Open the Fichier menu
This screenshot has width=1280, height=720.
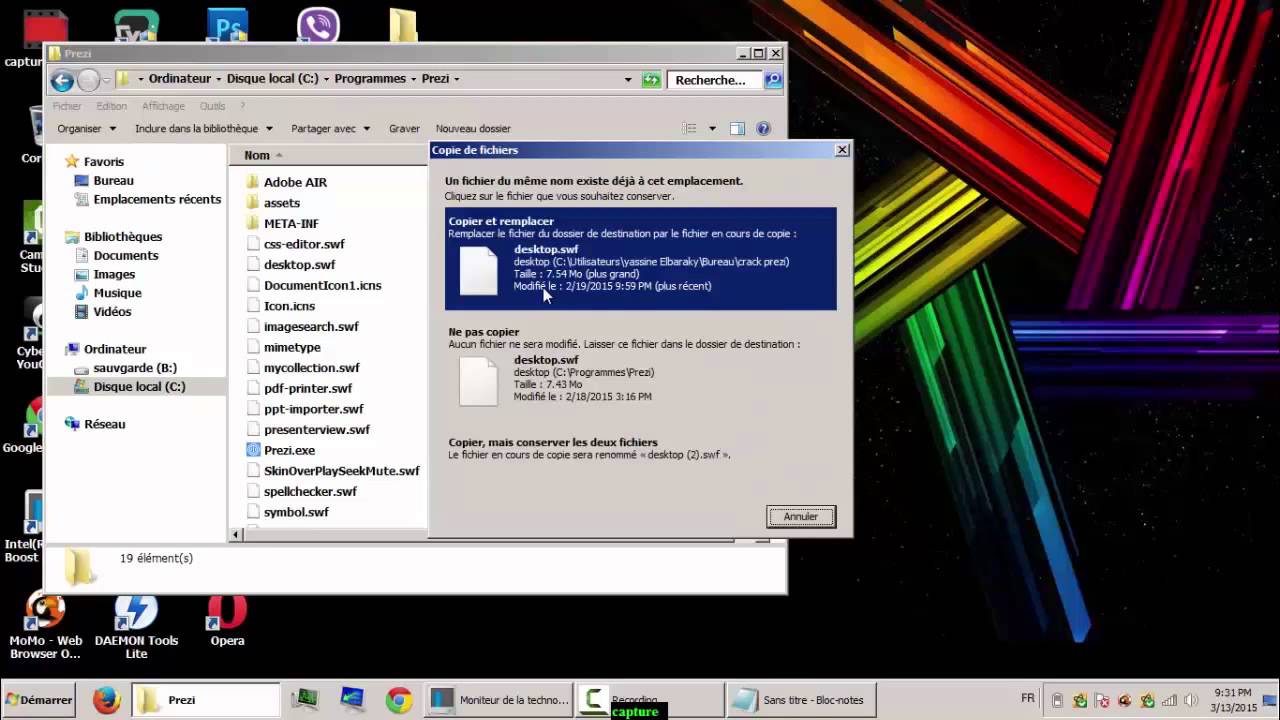pos(67,106)
